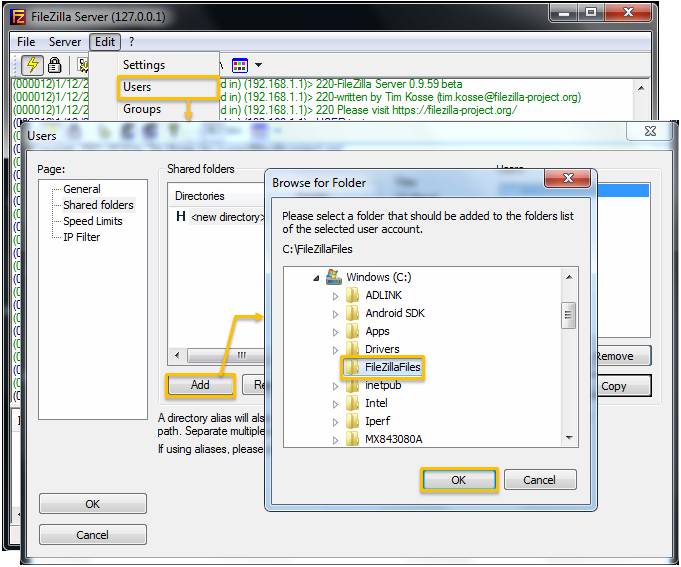Click the FileZilla Server logo icon
The height and width of the screenshot is (567, 681).
click(x=19, y=17)
